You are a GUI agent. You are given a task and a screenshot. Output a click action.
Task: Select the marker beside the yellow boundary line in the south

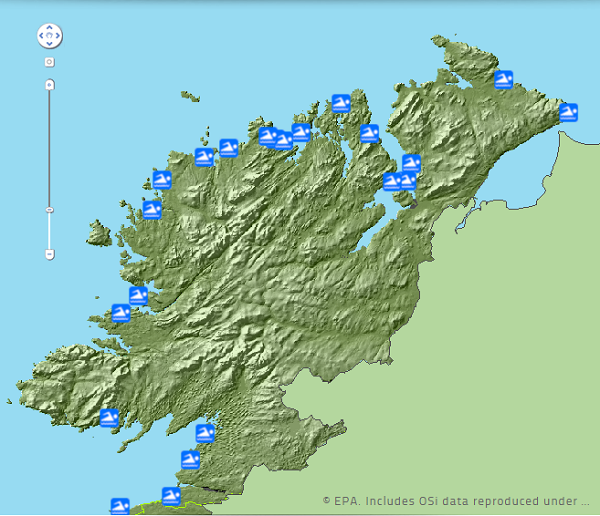pos(171,496)
